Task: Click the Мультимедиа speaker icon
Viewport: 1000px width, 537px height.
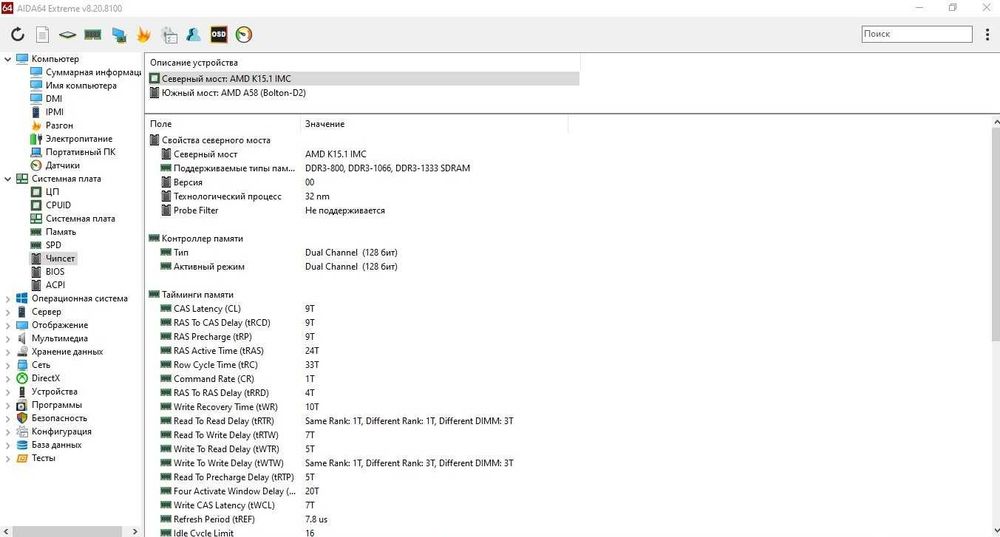Action: coord(22,339)
